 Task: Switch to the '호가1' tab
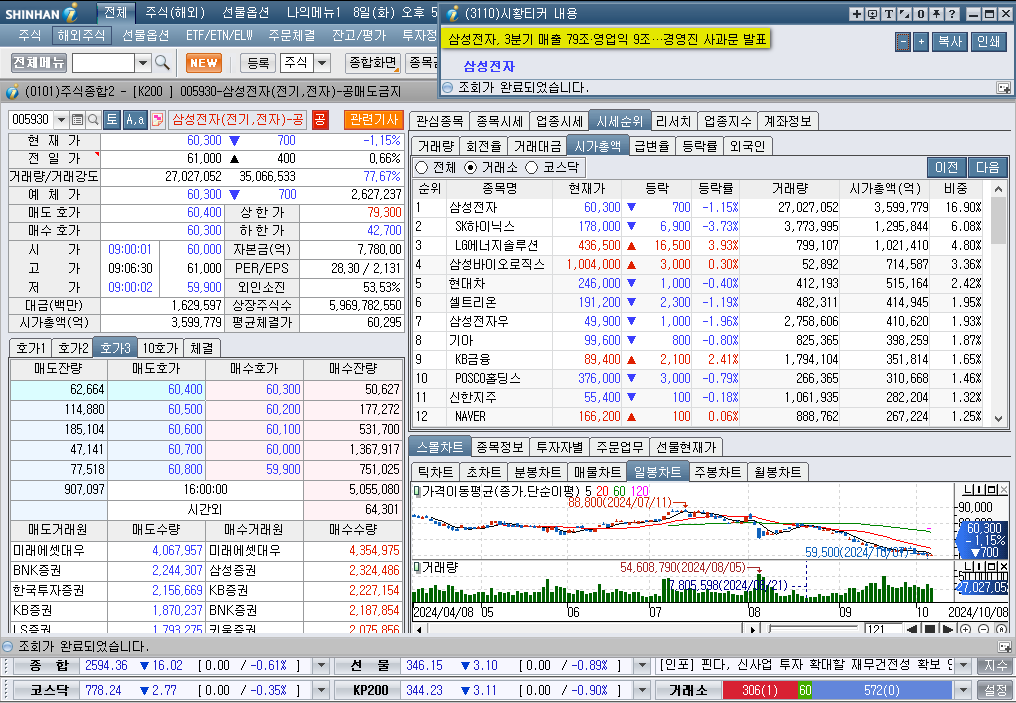pos(30,348)
